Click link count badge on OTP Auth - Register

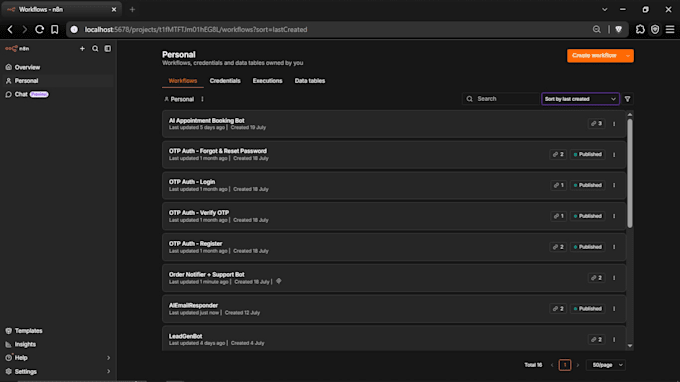pos(558,247)
